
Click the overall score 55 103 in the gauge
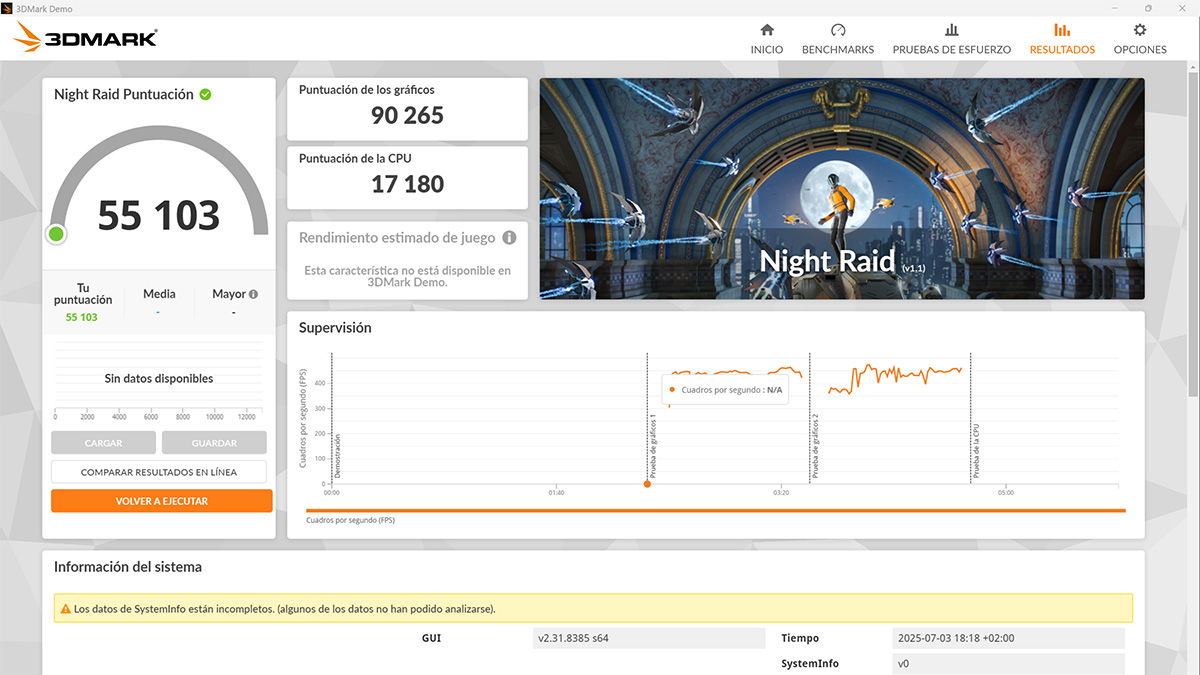(x=159, y=215)
